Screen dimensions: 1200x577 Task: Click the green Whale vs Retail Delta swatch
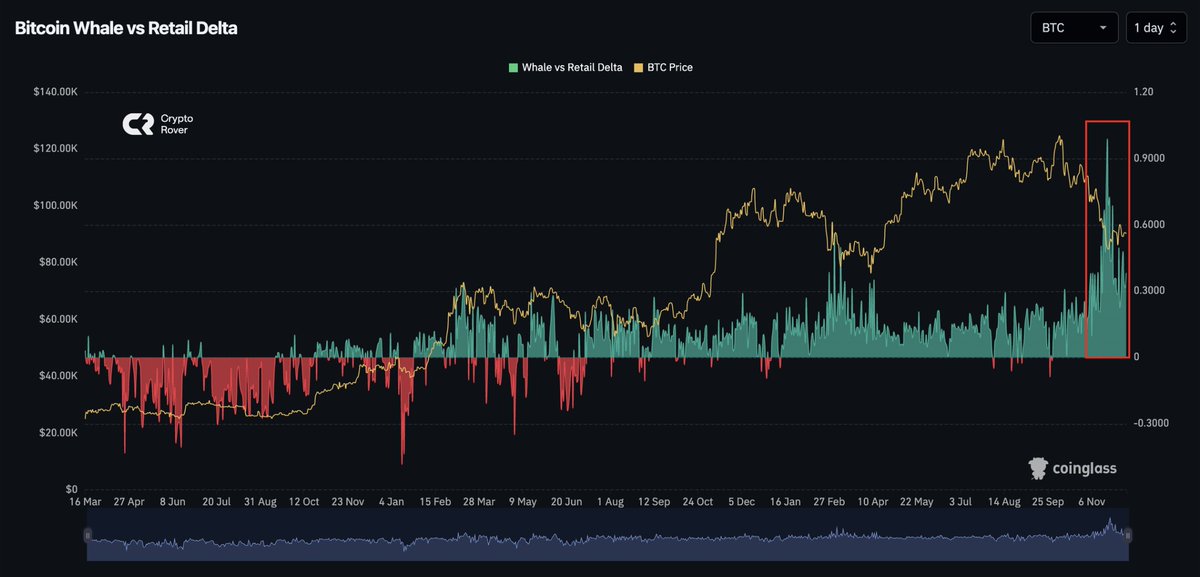[514, 68]
